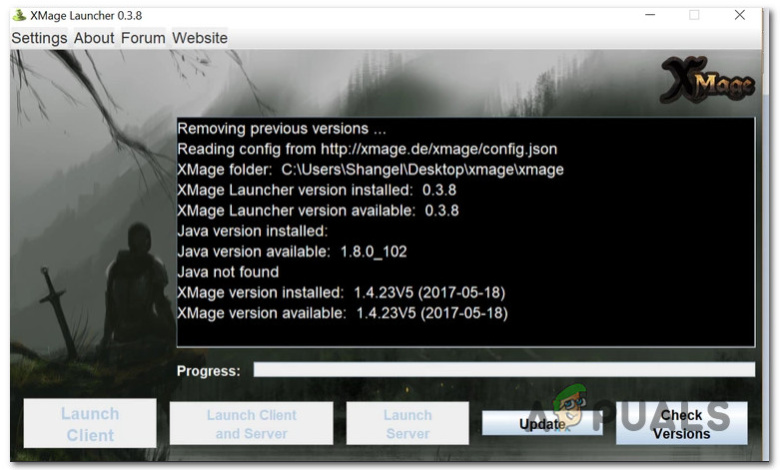Click Launch Client and Server button
This screenshot has height=470, width=780.
click(251, 424)
